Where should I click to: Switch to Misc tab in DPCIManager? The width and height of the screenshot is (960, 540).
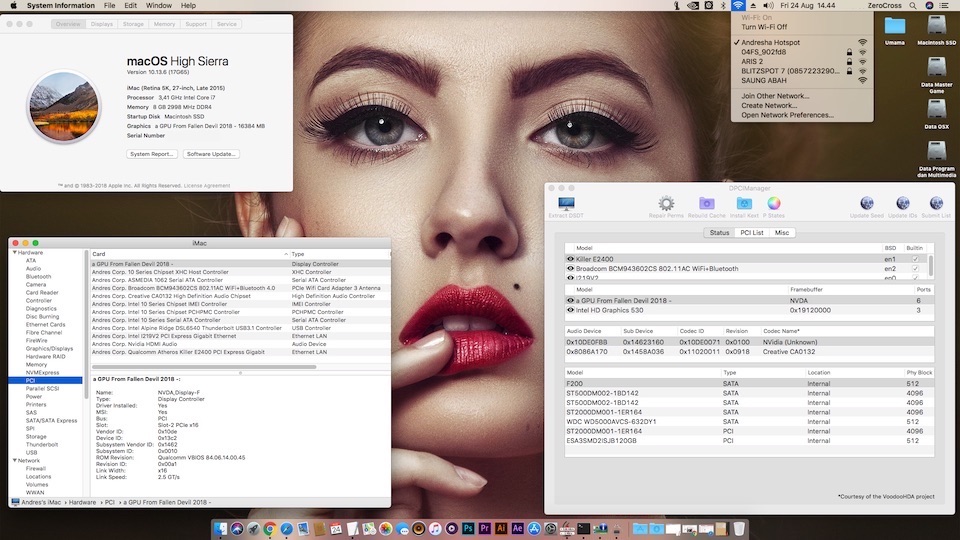click(x=782, y=233)
